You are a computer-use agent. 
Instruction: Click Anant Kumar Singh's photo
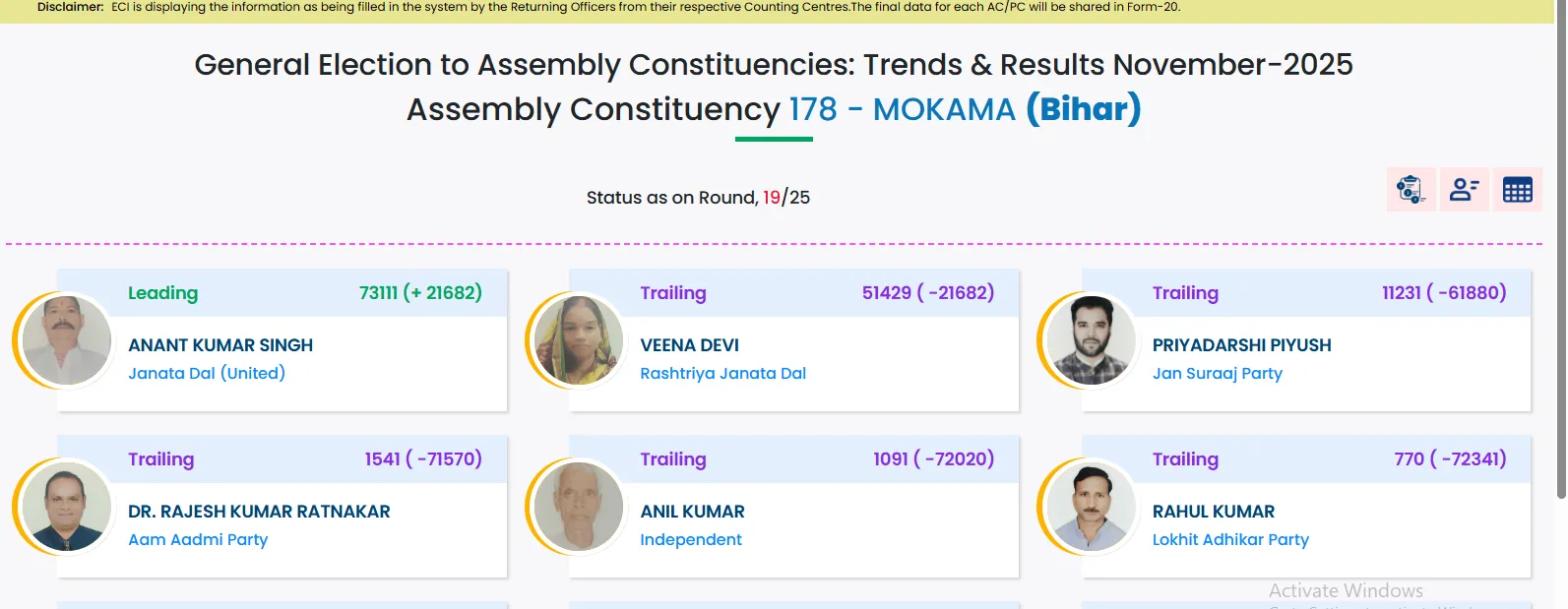tap(66, 340)
